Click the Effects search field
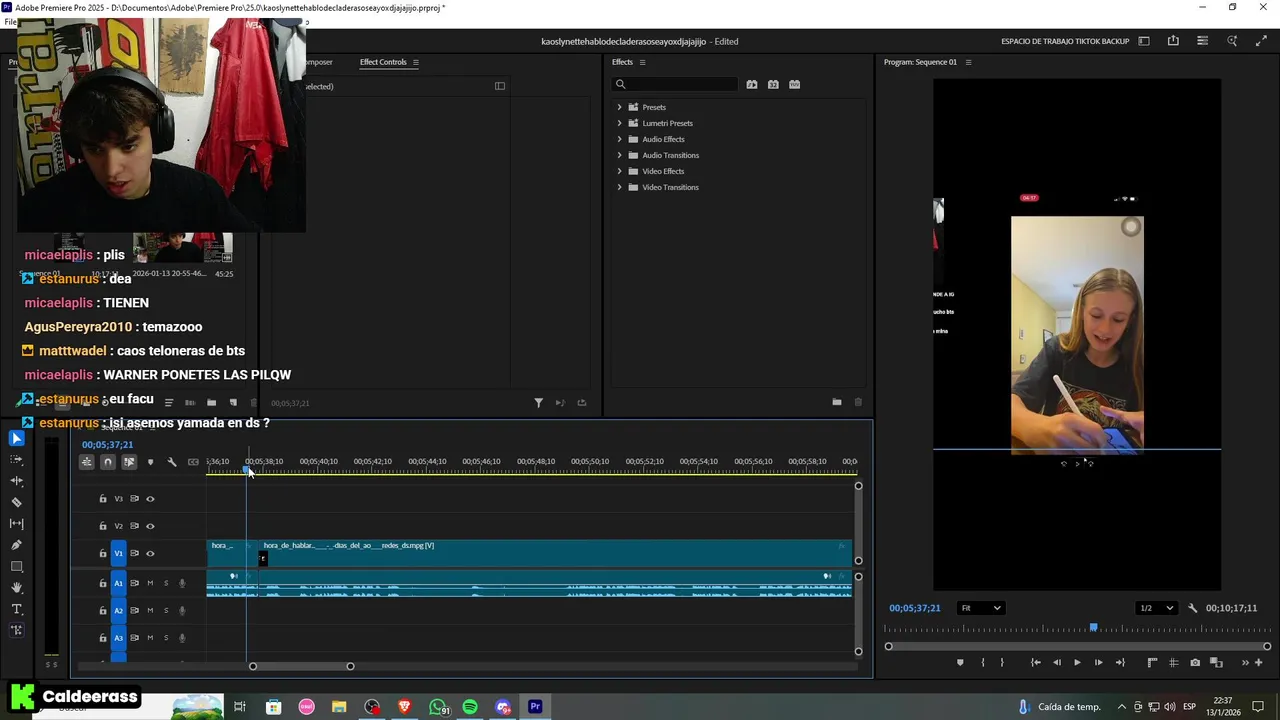Viewport: 1280px width, 720px height. point(676,84)
